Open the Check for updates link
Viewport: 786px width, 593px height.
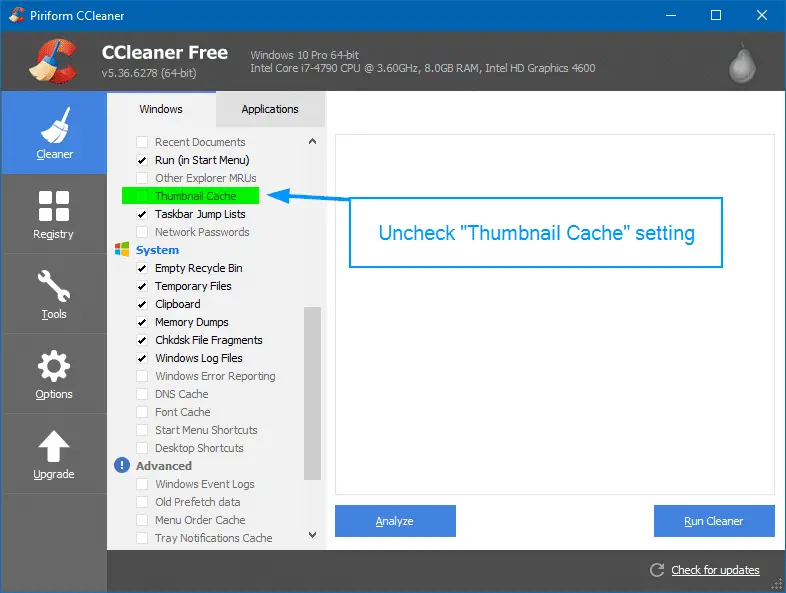click(x=715, y=570)
